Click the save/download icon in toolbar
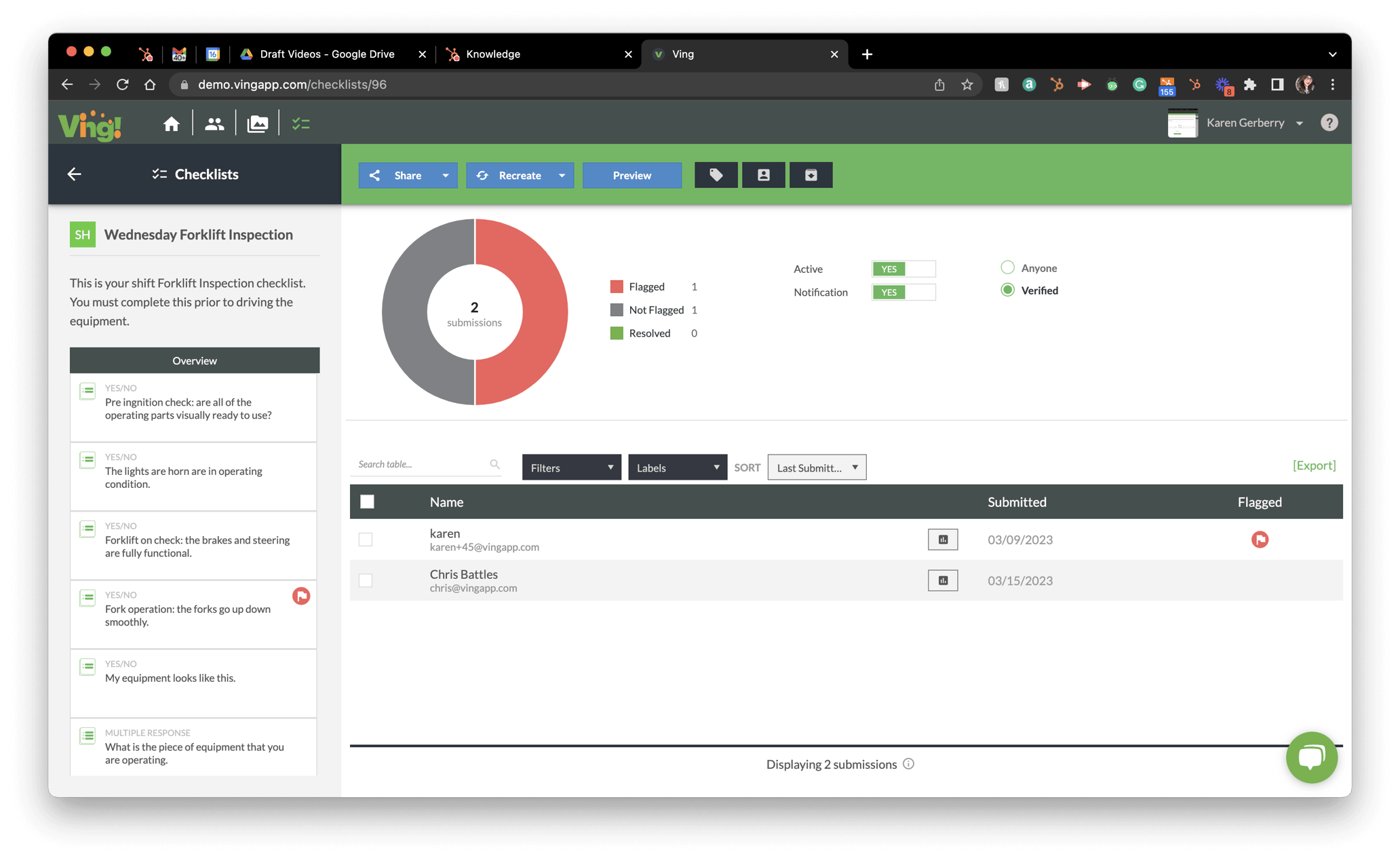This screenshot has height=861, width=1400. click(811, 175)
